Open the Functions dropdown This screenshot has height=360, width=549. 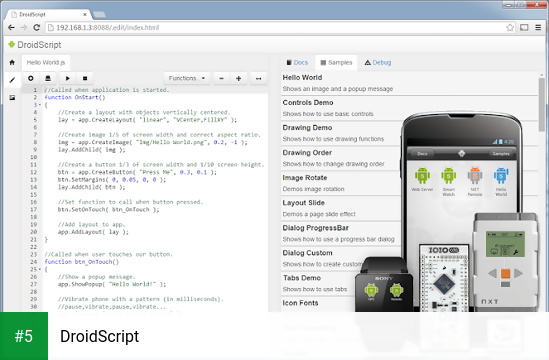click(x=187, y=78)
